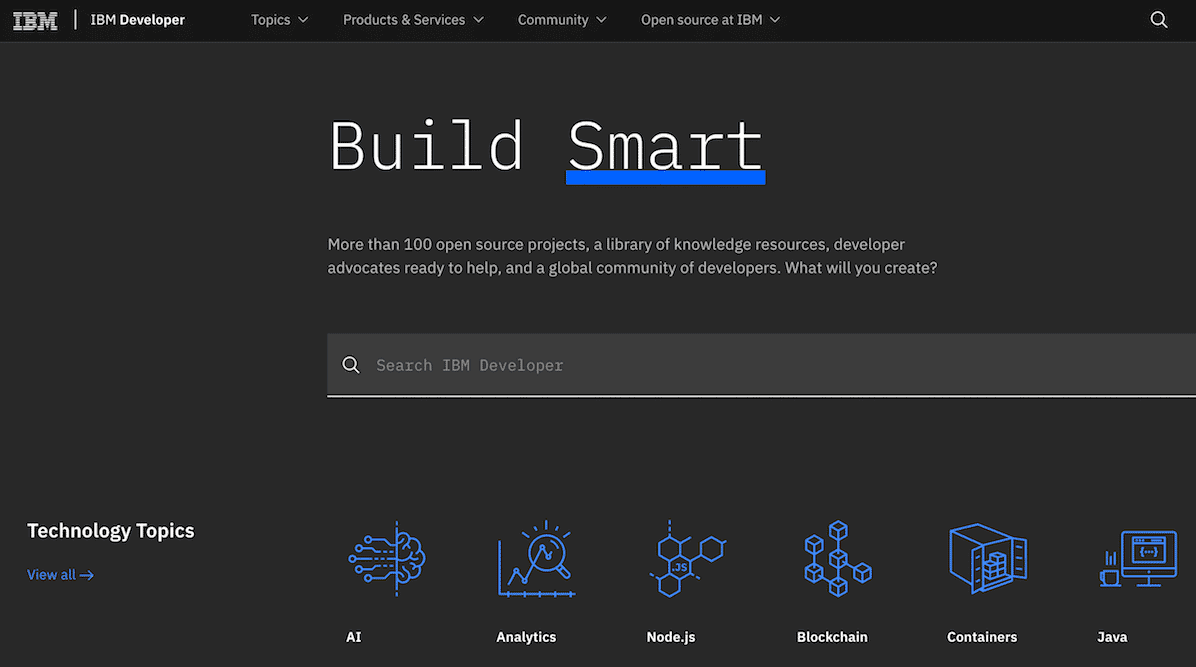This screenshot has height=667, width=1196.
Task: Open the Open source at IBM menu
Action: click(710, 20)
